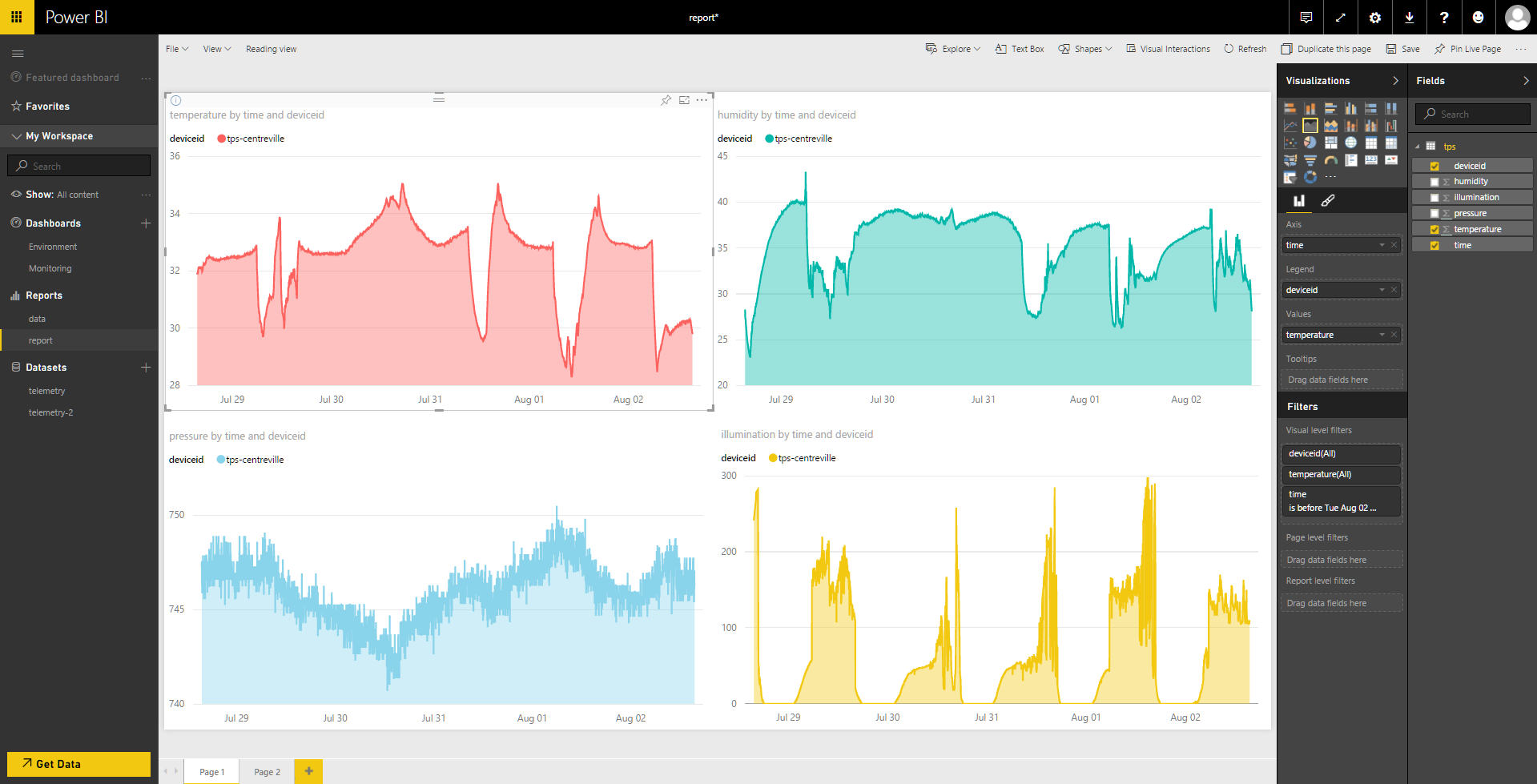Open the Explore dropdown
This screenshot has width=1537, height=784.
pos(953,49)
